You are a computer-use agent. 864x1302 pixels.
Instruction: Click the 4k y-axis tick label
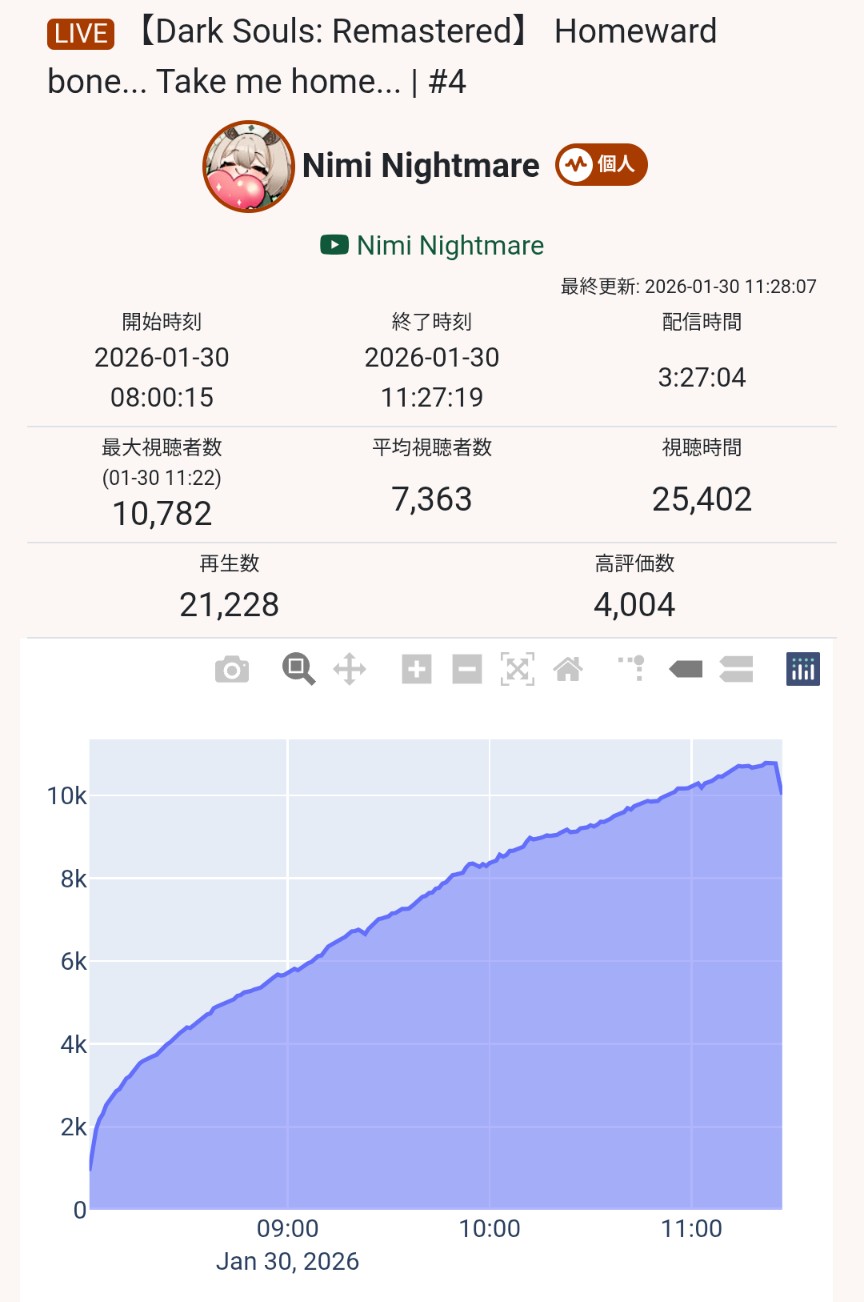pos(72,1044)
